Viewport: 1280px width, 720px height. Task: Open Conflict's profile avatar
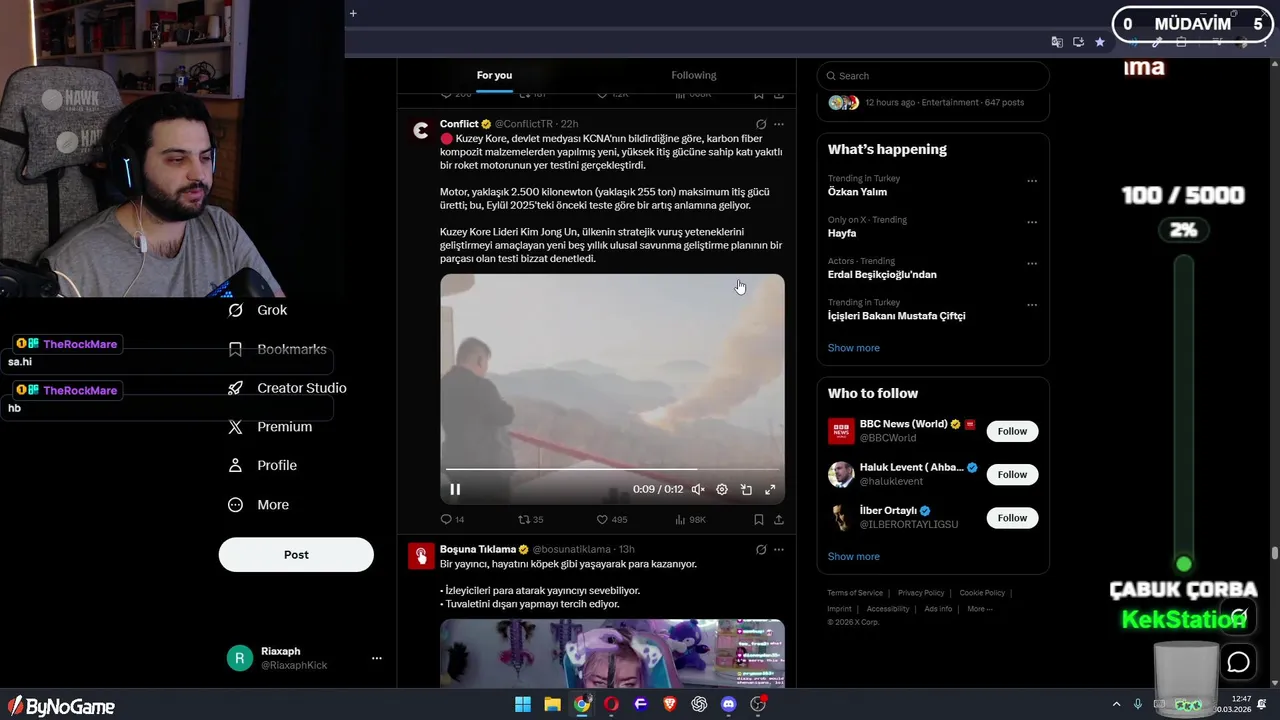421,130
